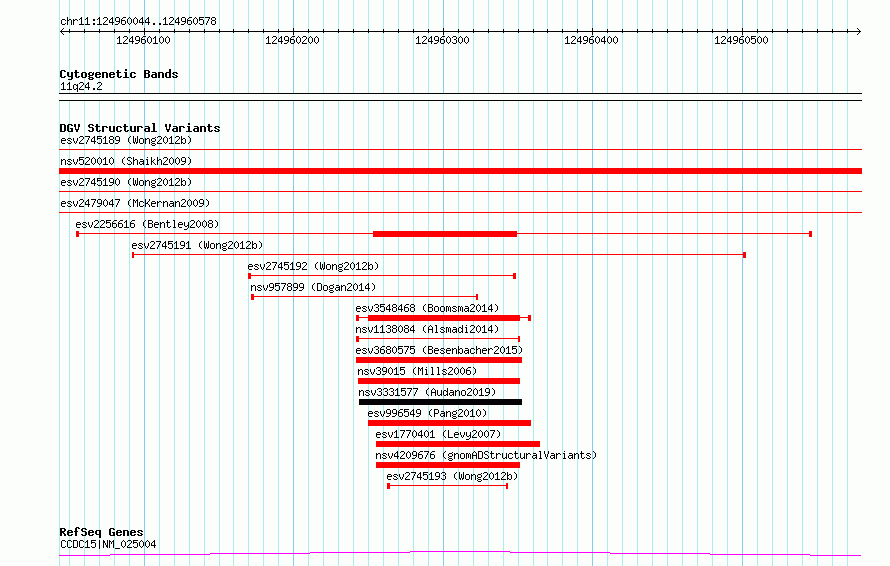The width and height of the screenshot is (890, 566).
Task: Click the nsv3331577 (Audano2019) label
Action: click(x=427, y=392)
